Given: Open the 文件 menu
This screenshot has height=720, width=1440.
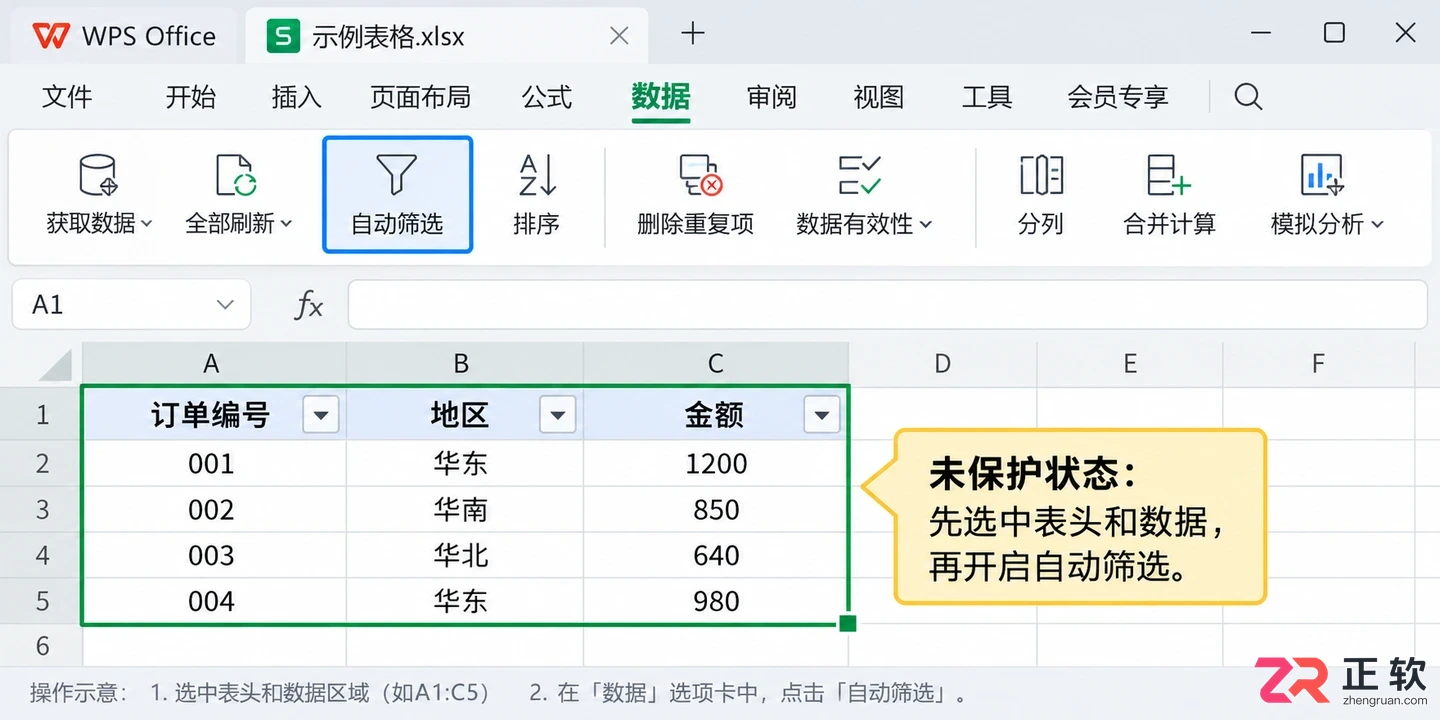Looking at the screenshot, I should (x=67, y=97).
